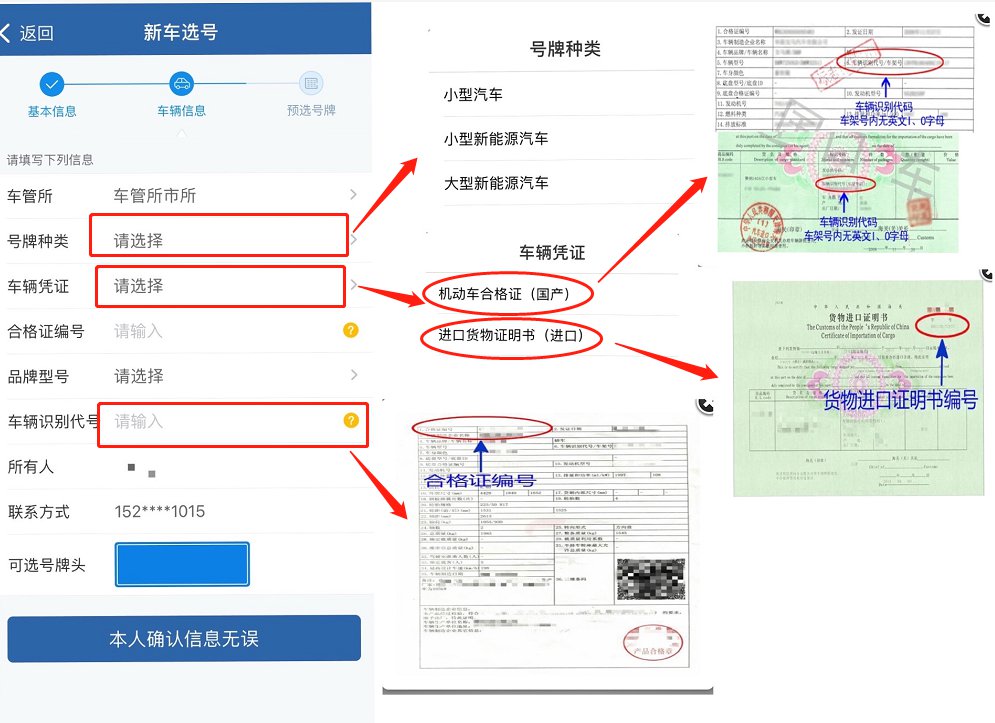The height and width of the screenshot is (723, 995).
Task: Click the 请填写下列信息 heading
Action: tap(50, 160)
